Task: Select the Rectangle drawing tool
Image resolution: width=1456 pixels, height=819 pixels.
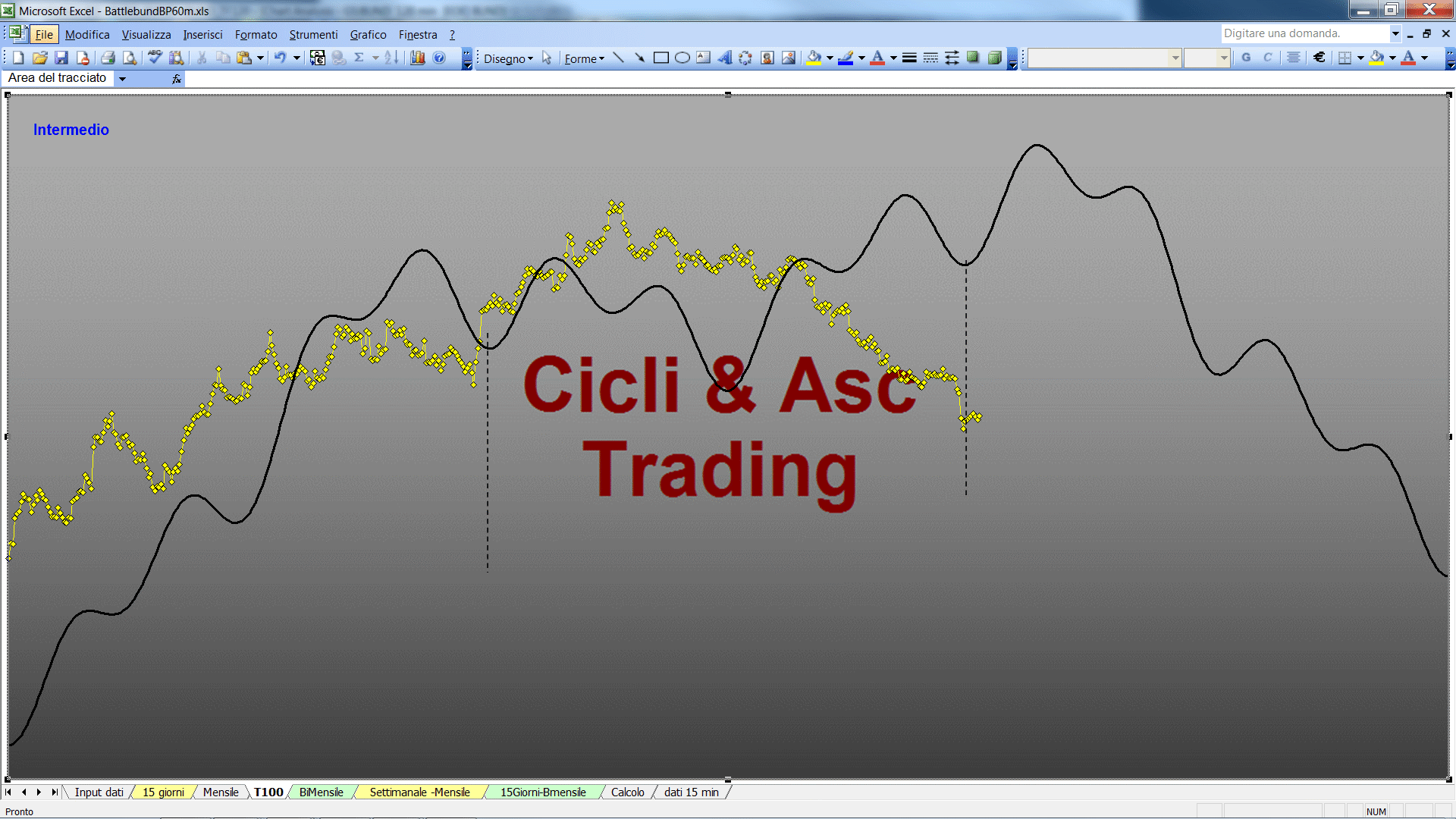Action: click(661, 58)
